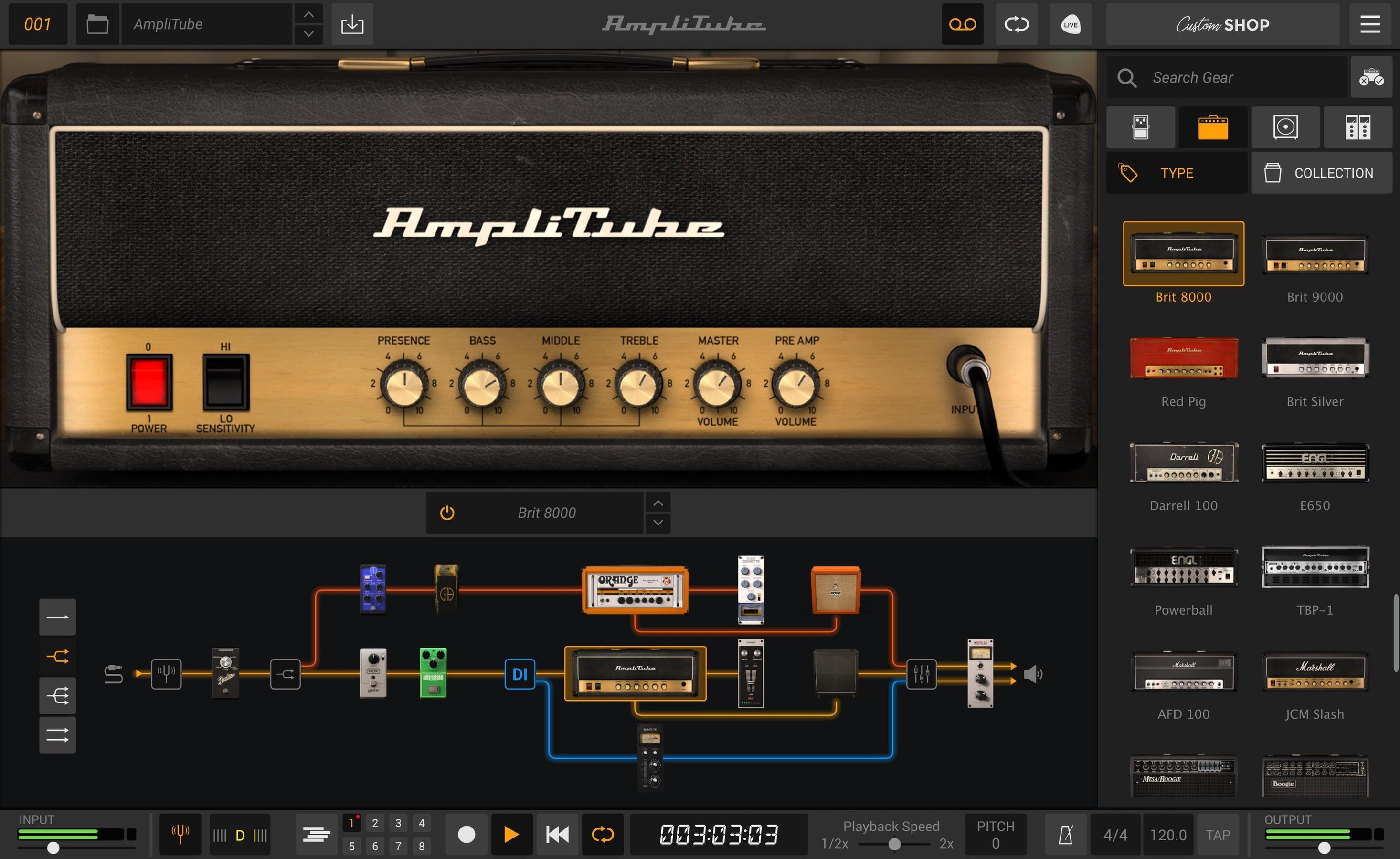Open the preset folder browser
Screen dimensions: 1400x859
coord(97,24)
